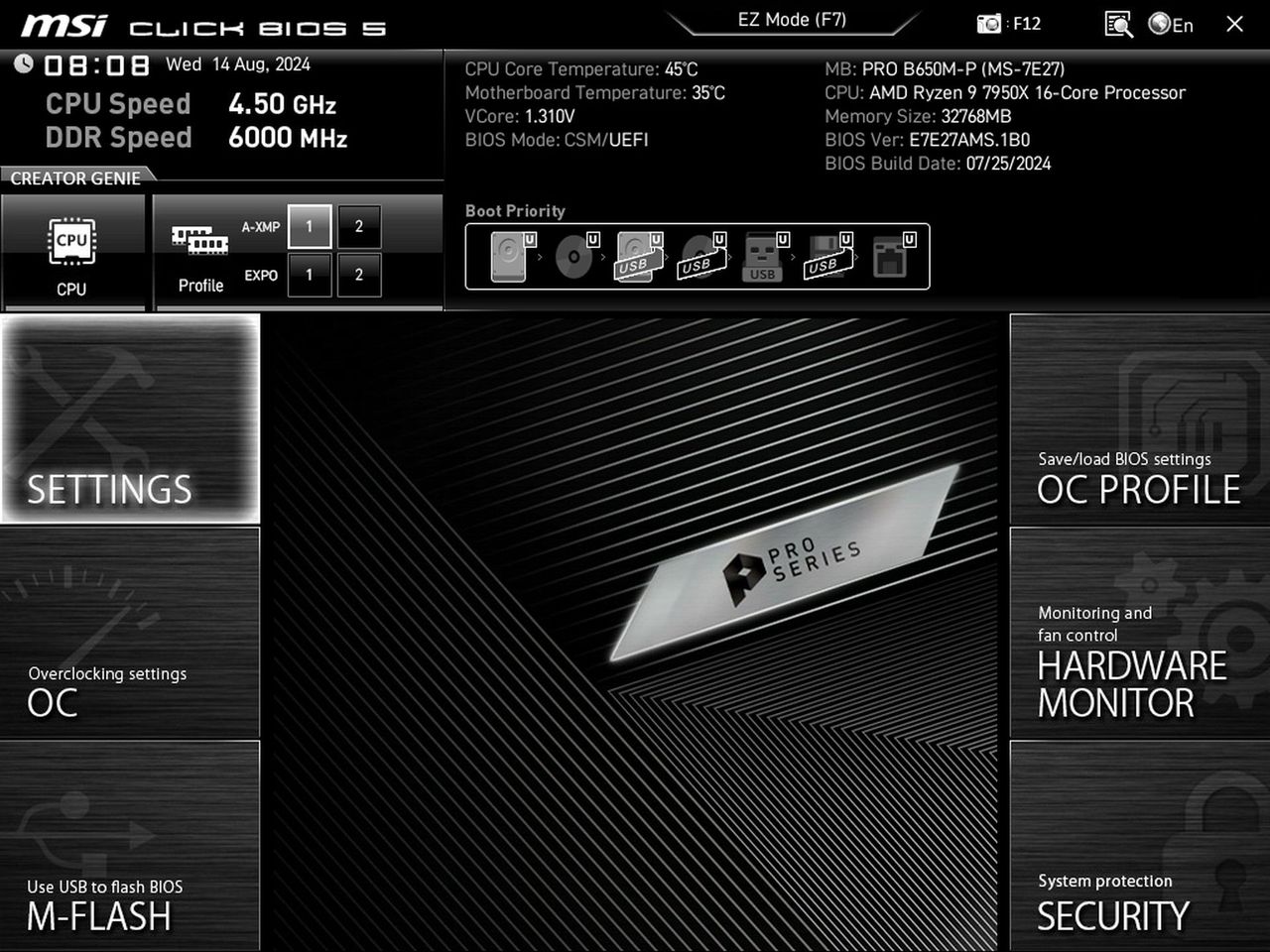
Task: Open the SECURITY system protection tile
Action: [x=1140, y=846]
